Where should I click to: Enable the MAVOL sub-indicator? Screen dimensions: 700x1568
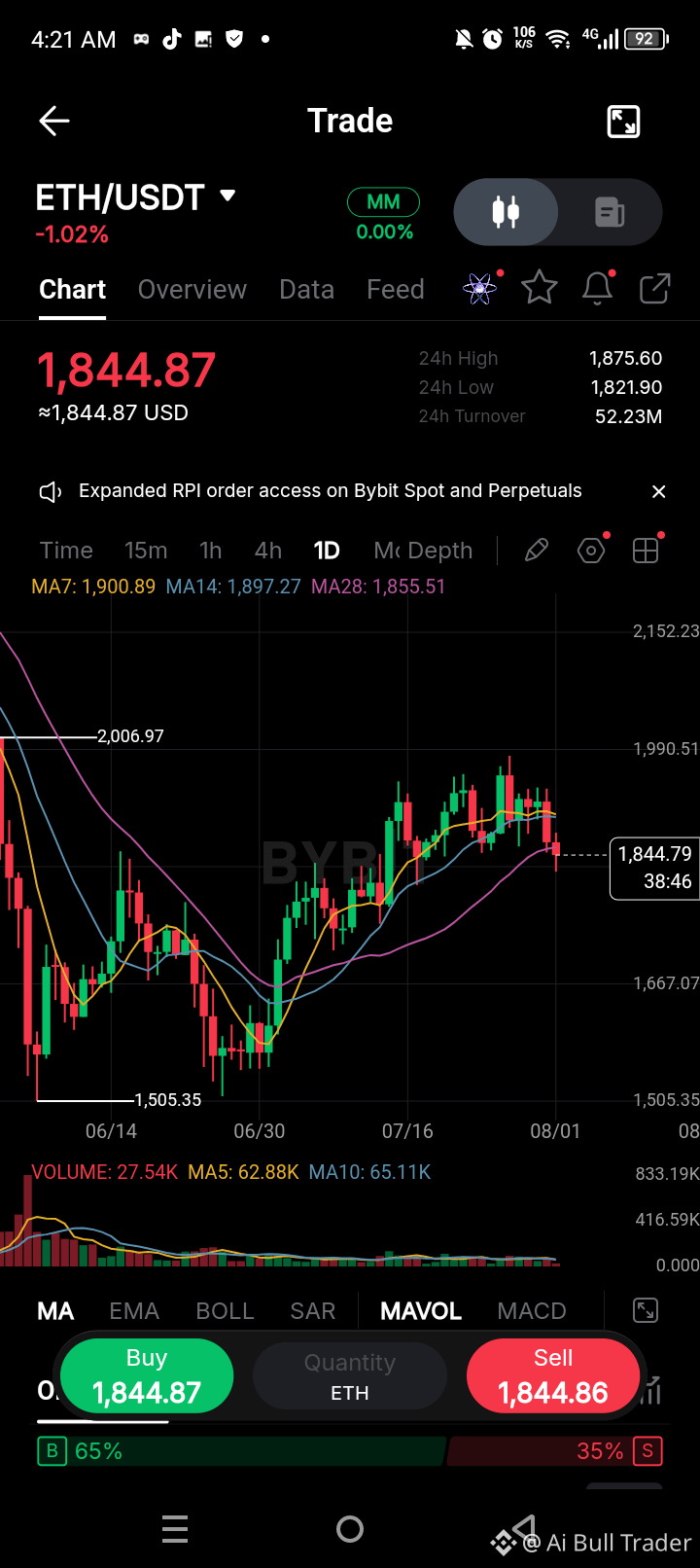click(421, 1311)
